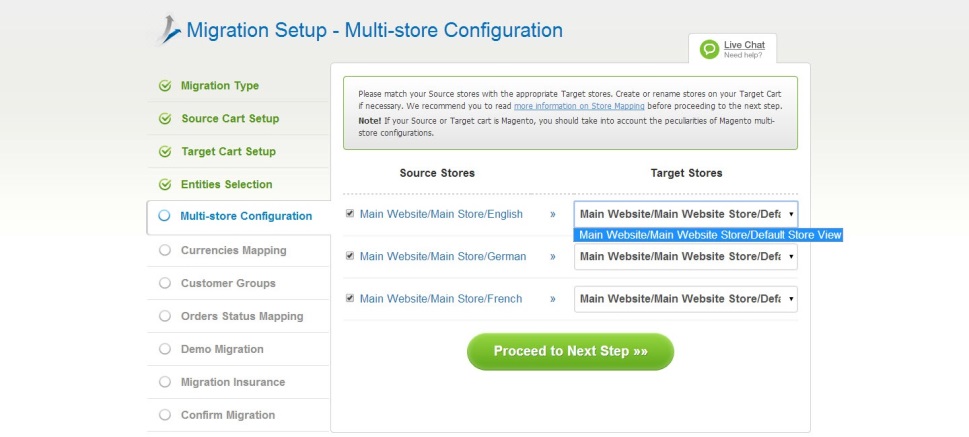Click the green checkmark beside Entities Selection
The width and height of the screenshot is (969, 437).
tap(165, 185)
